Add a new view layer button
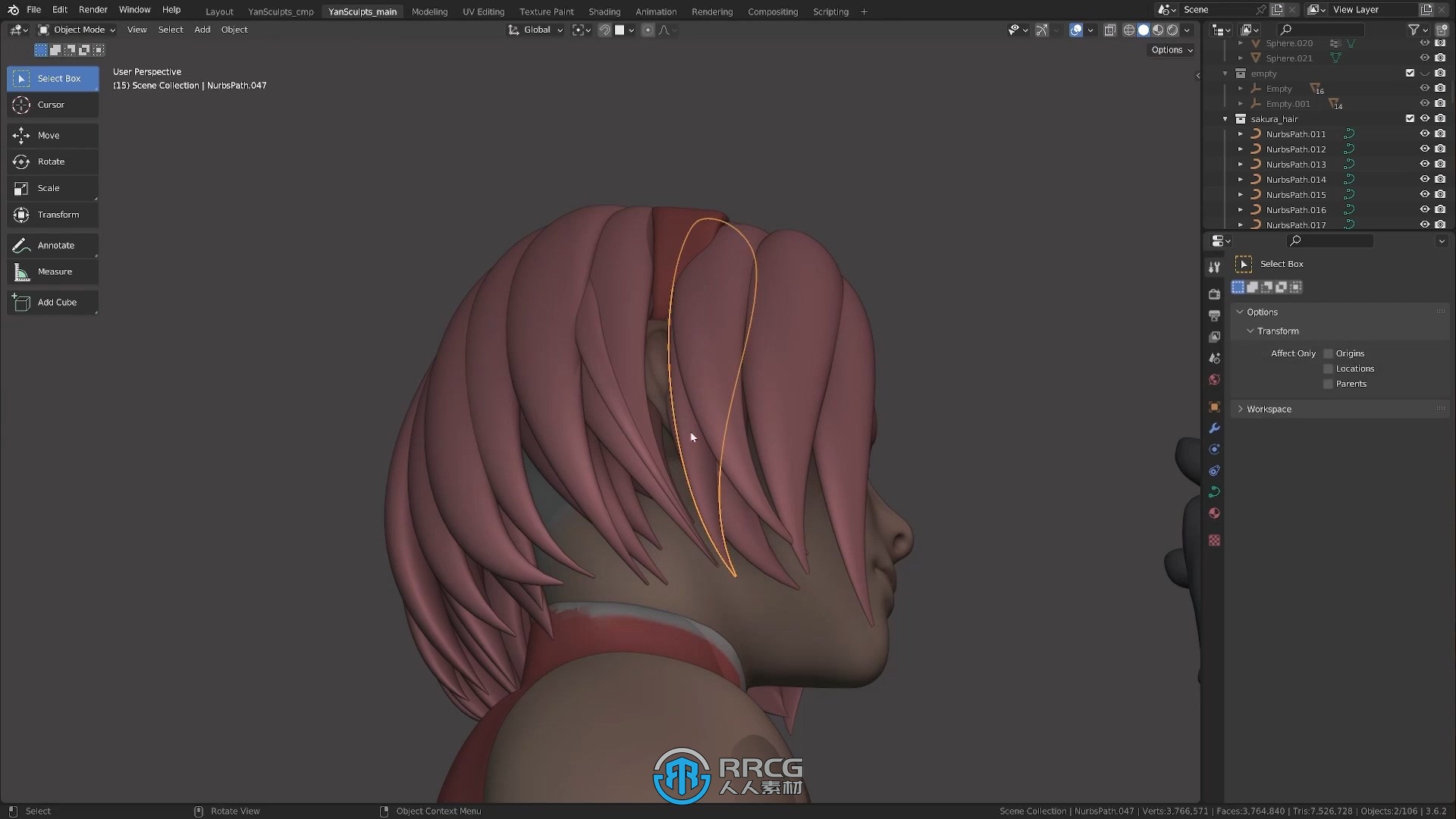The width and height of the screenshot is (1456, 819). pyautogui.click(x=1426, y=10)
